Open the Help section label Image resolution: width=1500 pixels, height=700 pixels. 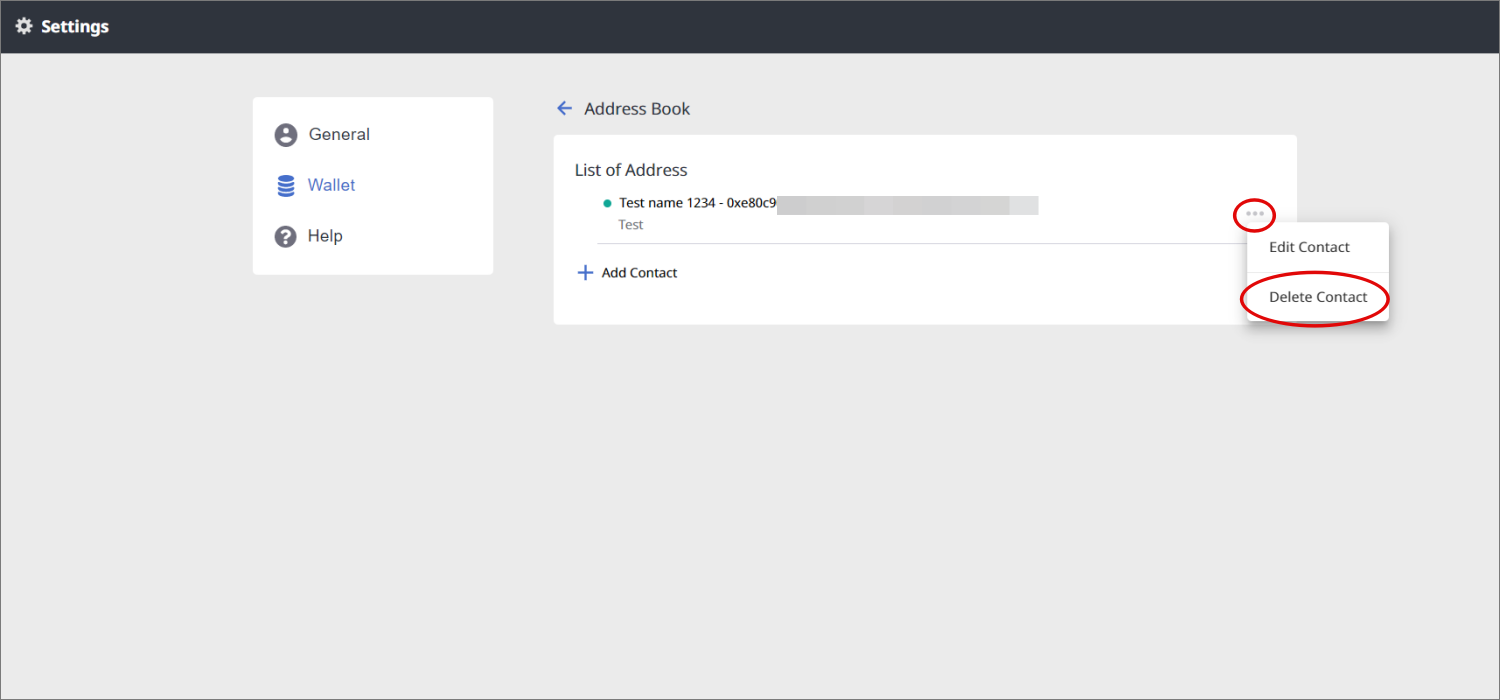tap(325, 237)
